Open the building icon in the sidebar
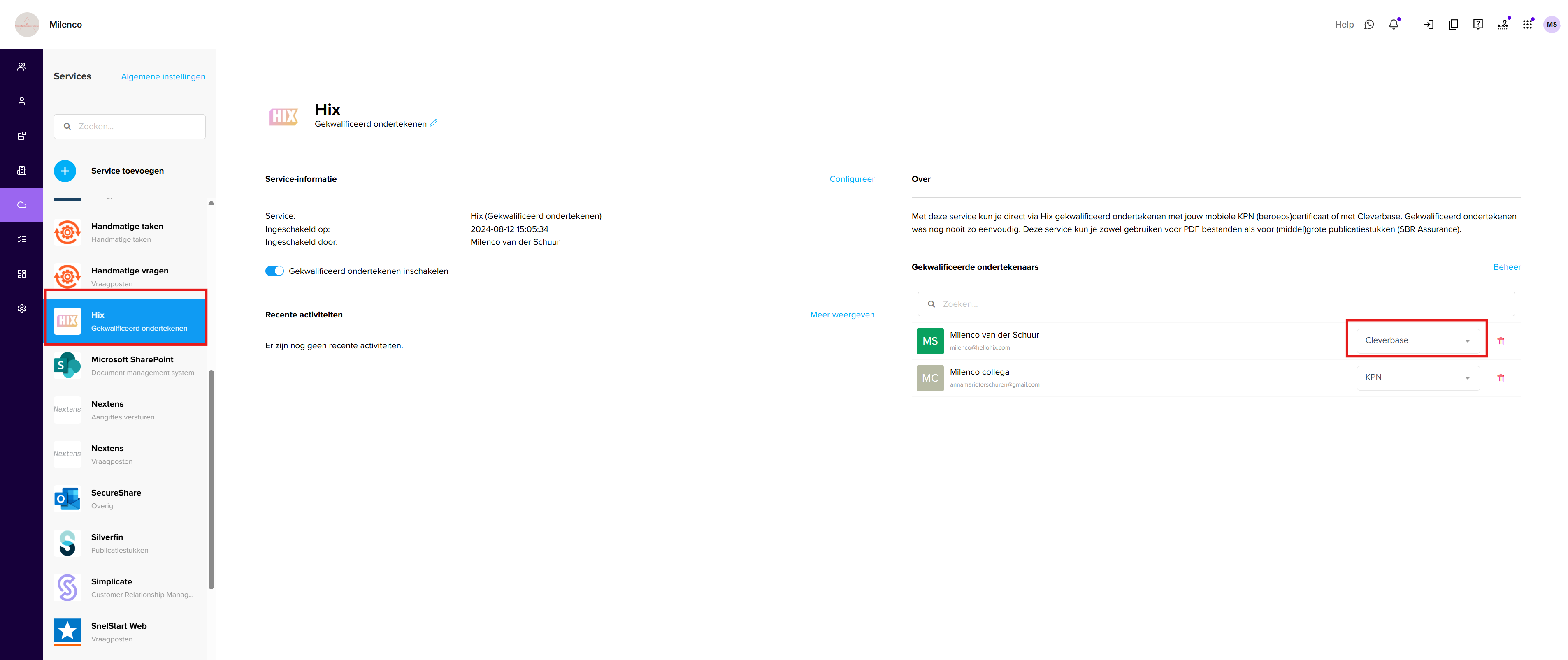Image resolution: width=1568 pixels, height=660 pixels. click(22, 170)
